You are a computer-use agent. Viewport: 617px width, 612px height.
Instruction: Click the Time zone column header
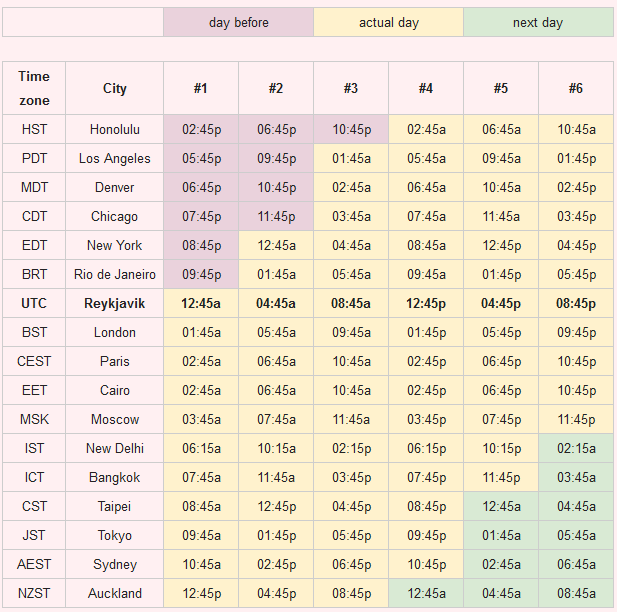tap(34, 88)
